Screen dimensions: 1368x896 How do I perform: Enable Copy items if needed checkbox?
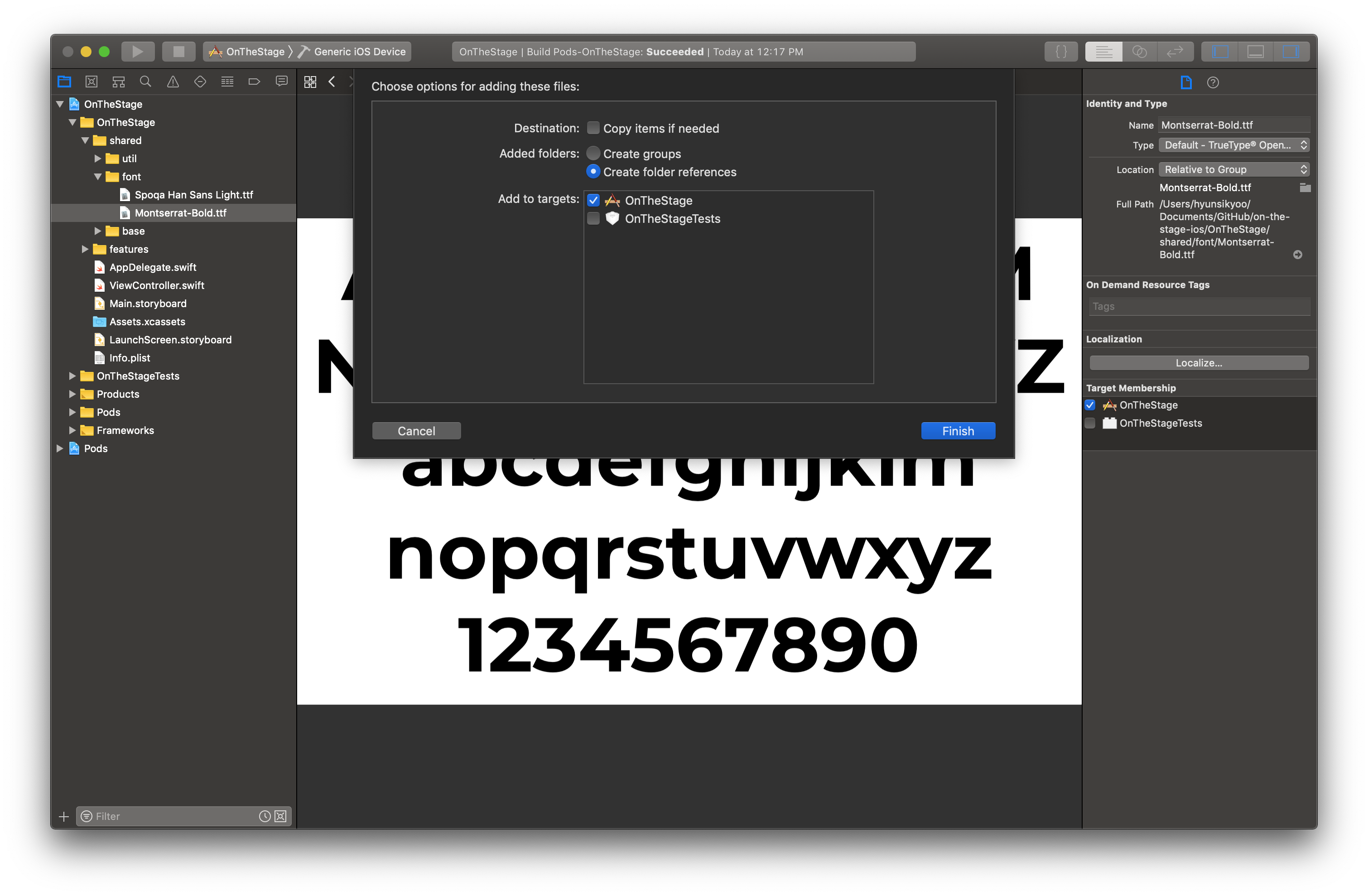coord(593,128)
